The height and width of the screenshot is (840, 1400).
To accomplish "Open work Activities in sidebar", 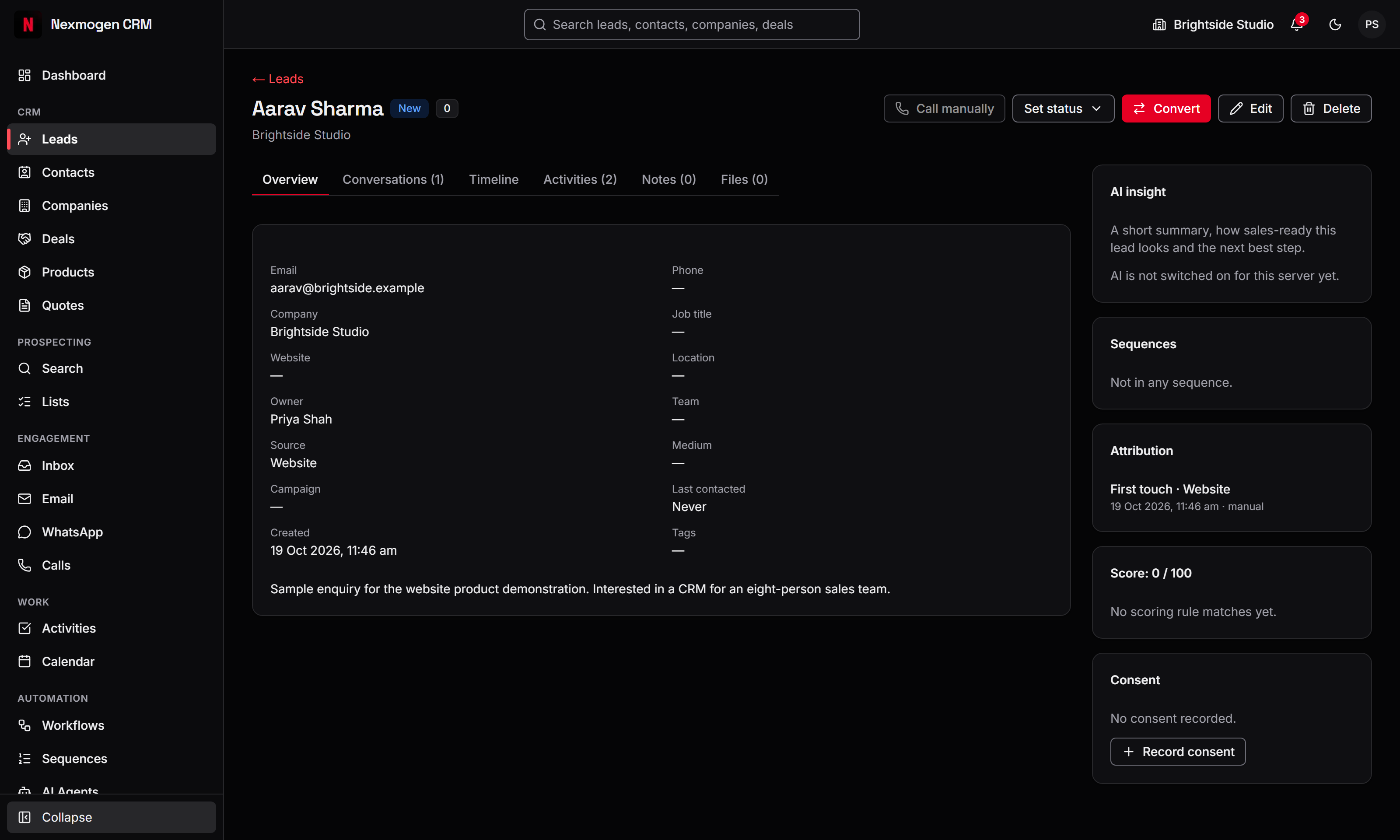I will click(x=111, y=628).
